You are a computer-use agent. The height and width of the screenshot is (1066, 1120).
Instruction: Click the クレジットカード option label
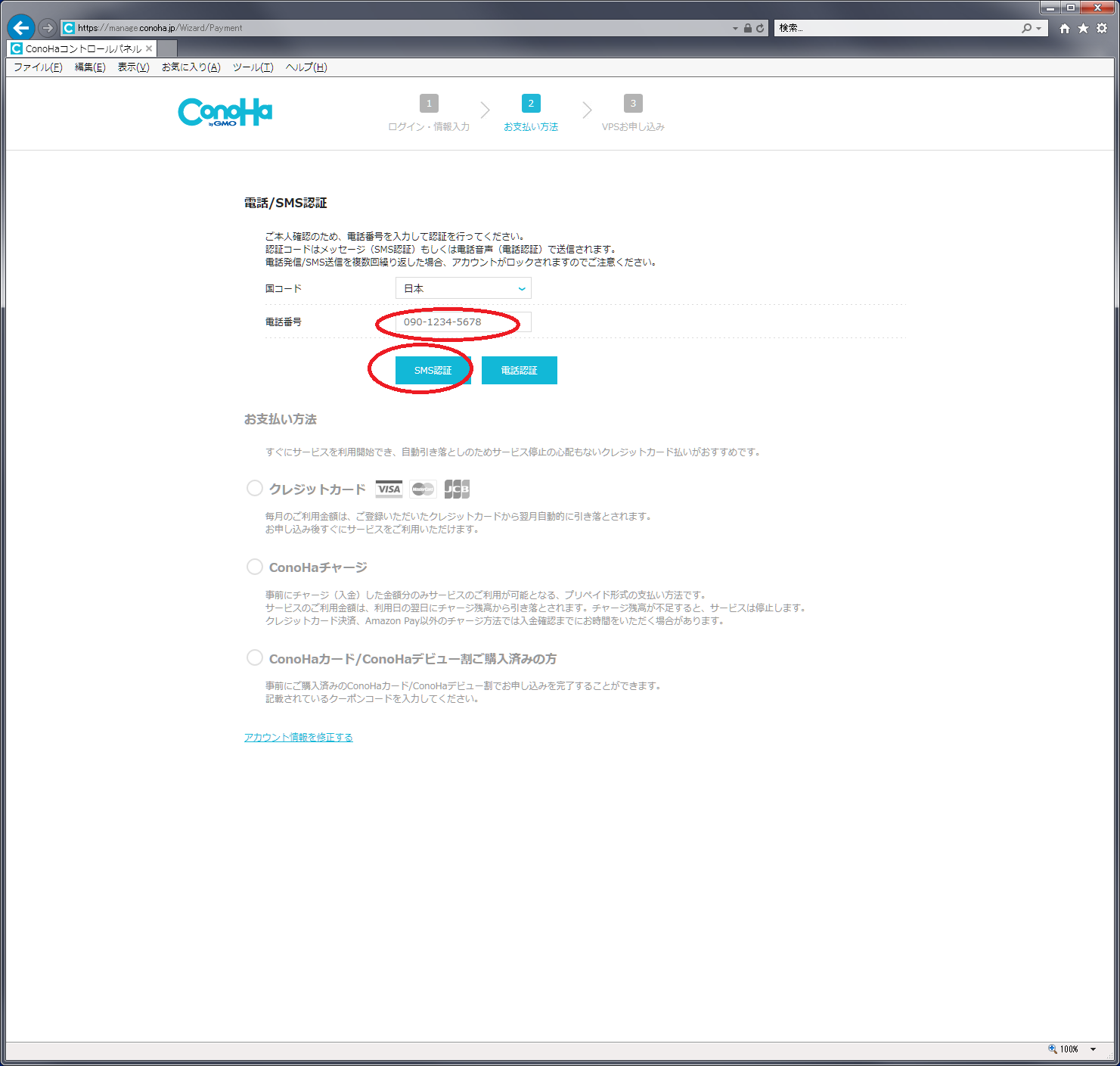pyautogui.click(x=318, y=489)
